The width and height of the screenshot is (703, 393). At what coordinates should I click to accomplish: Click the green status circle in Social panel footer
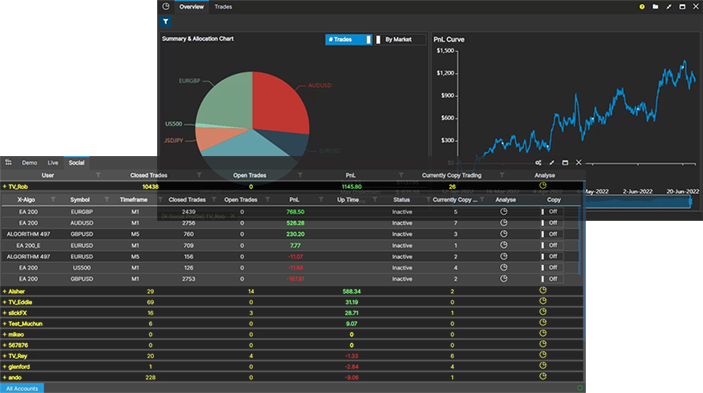tap(580, 388)
